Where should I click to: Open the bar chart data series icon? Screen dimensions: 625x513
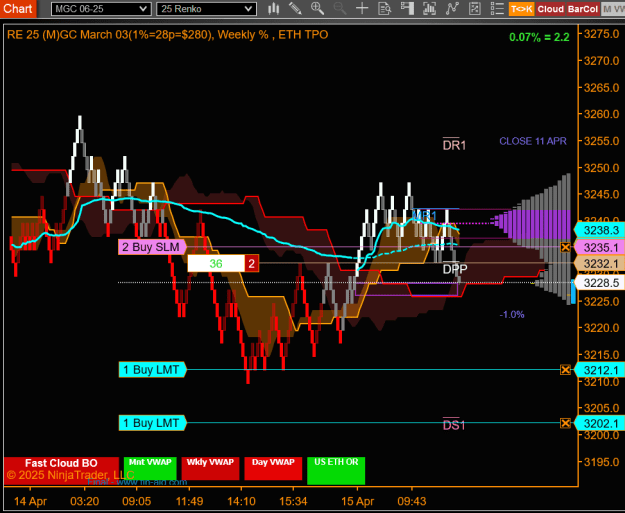[x=429, y=8]
